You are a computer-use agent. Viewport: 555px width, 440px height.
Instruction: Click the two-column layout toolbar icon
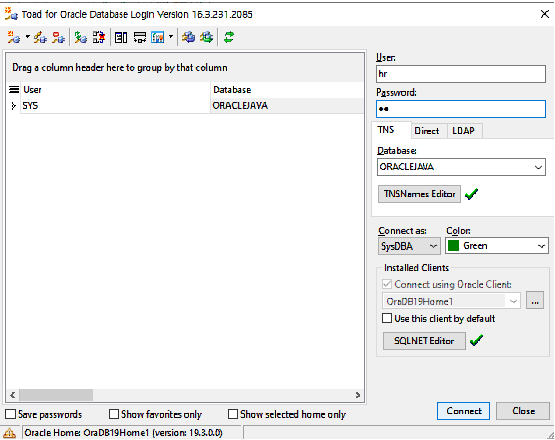(121, 37)
